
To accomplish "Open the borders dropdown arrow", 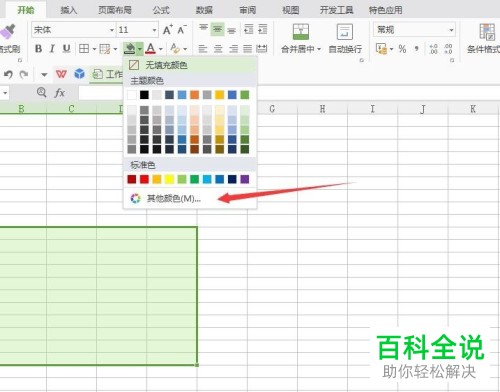I will [94, 49].
